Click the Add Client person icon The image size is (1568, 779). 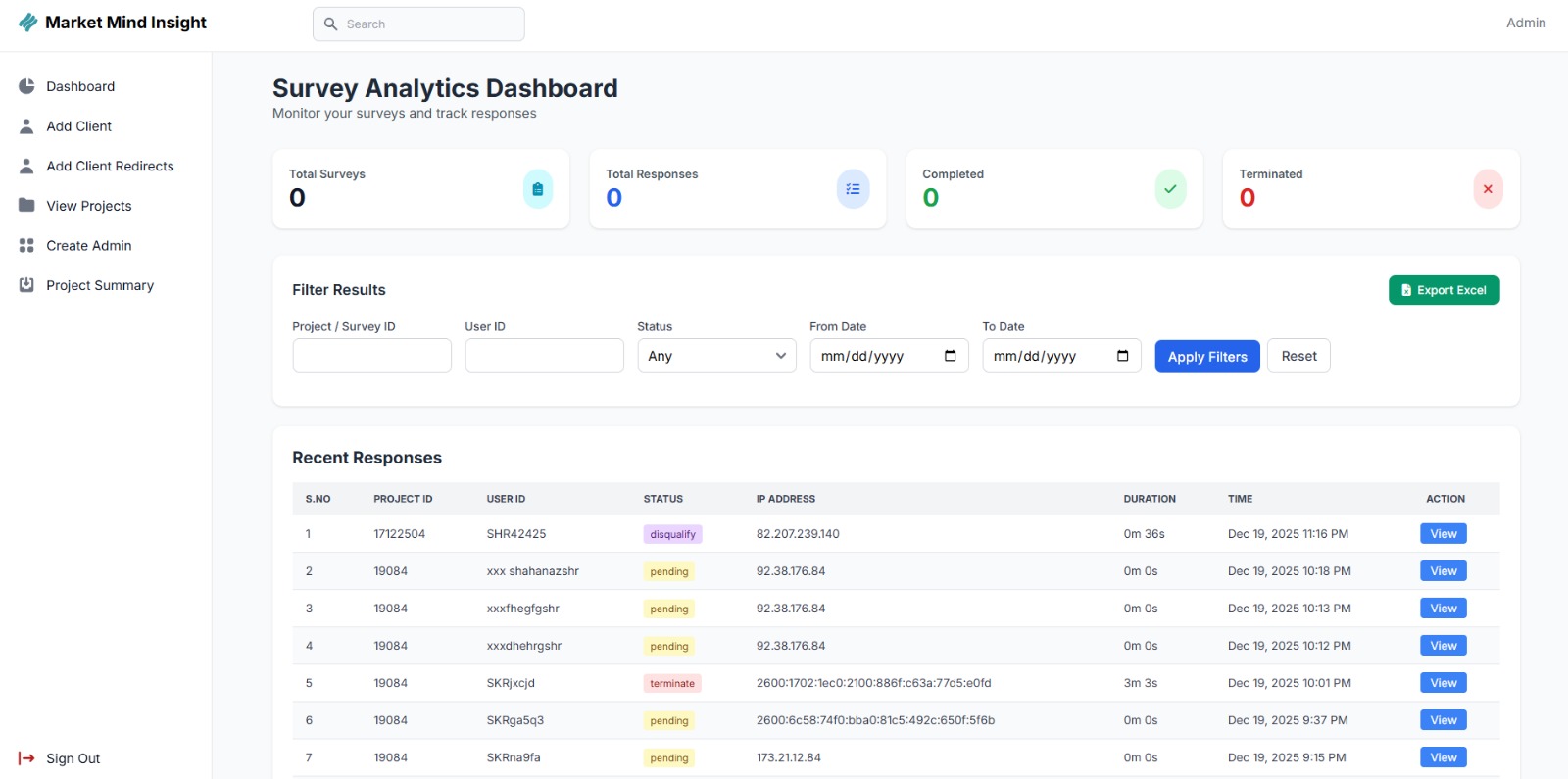pyautogui.click(x=26, y=126)
